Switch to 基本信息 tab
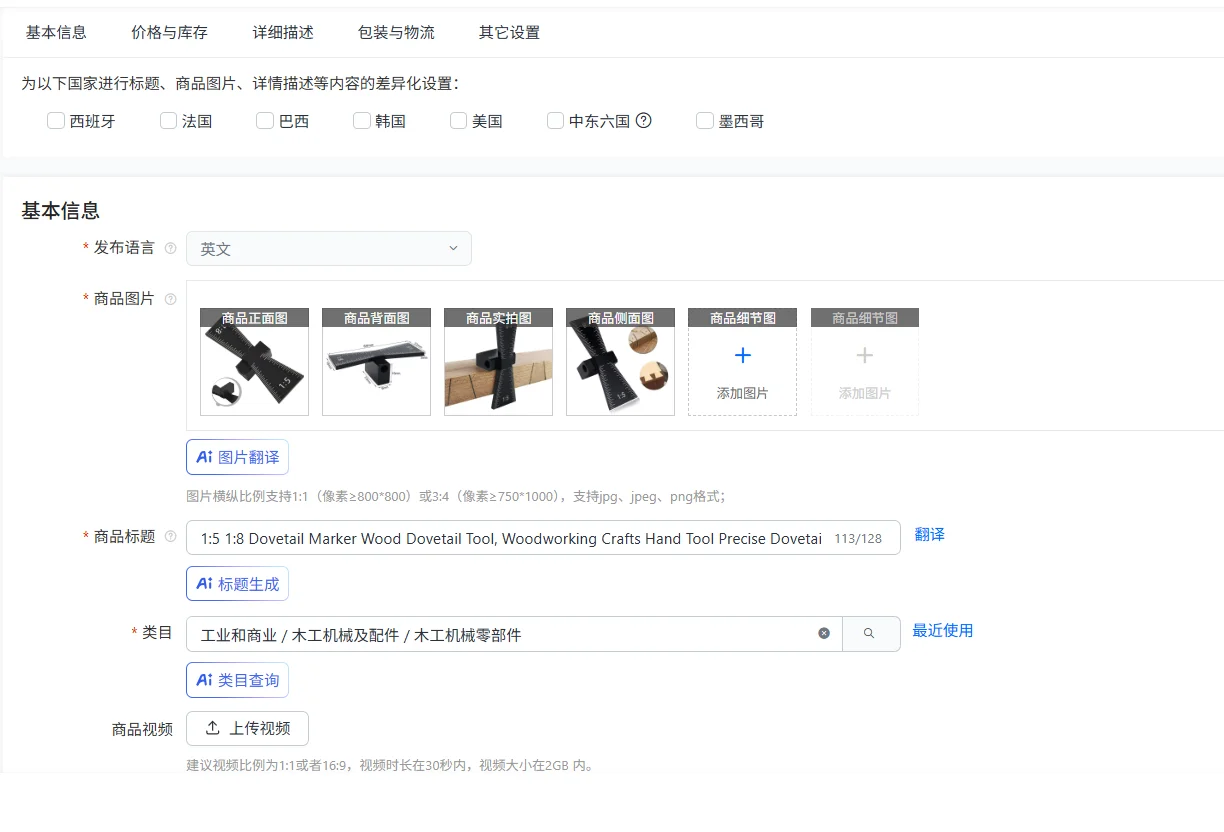The height and width of the screenshot is (832, 1224). tap(56, 32)
